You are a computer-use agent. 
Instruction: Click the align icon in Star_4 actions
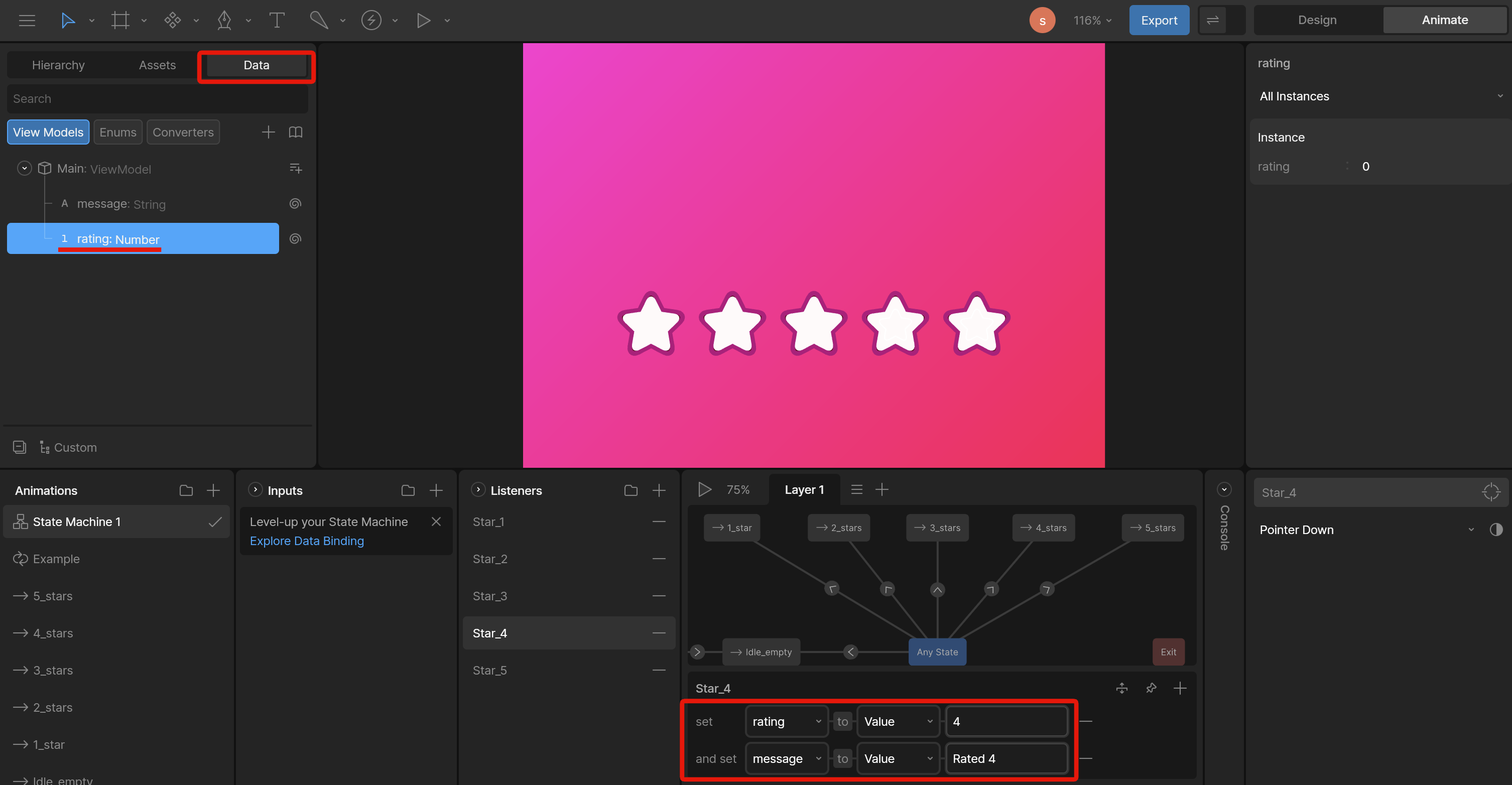pos(1121,688)
